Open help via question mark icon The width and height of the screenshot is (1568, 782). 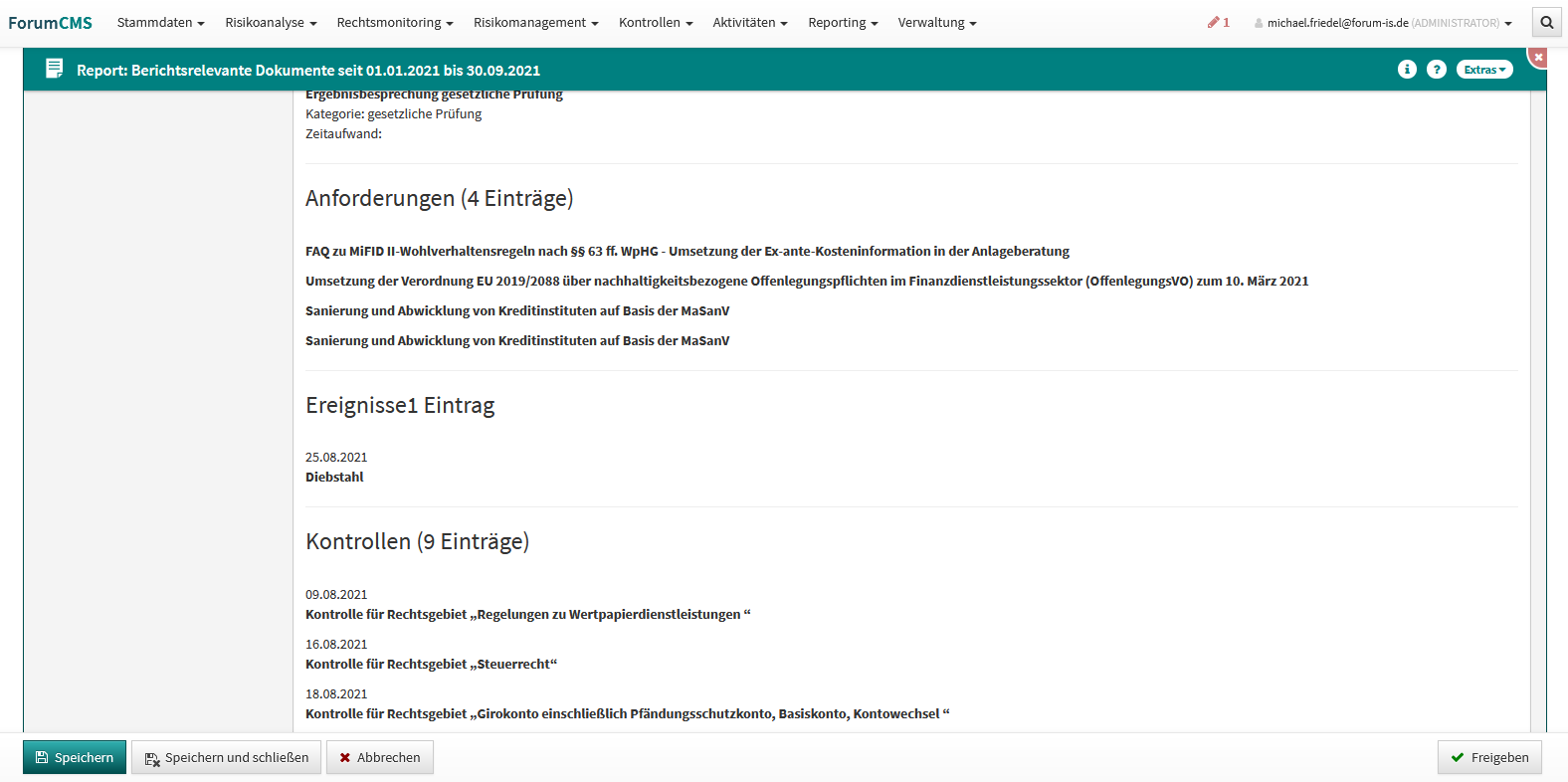pyautogui.click(x=1437, y=69)
